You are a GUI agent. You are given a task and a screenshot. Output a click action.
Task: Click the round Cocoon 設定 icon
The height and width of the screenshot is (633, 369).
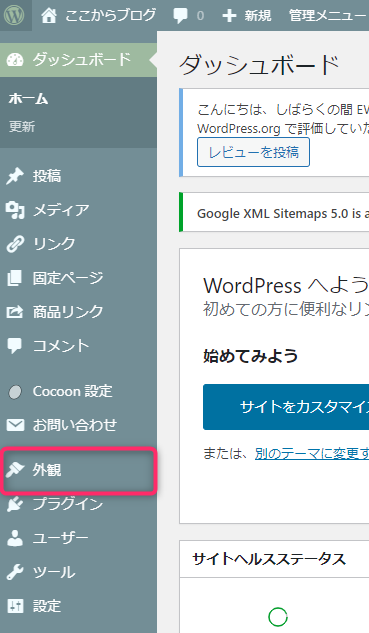[15, 392]
